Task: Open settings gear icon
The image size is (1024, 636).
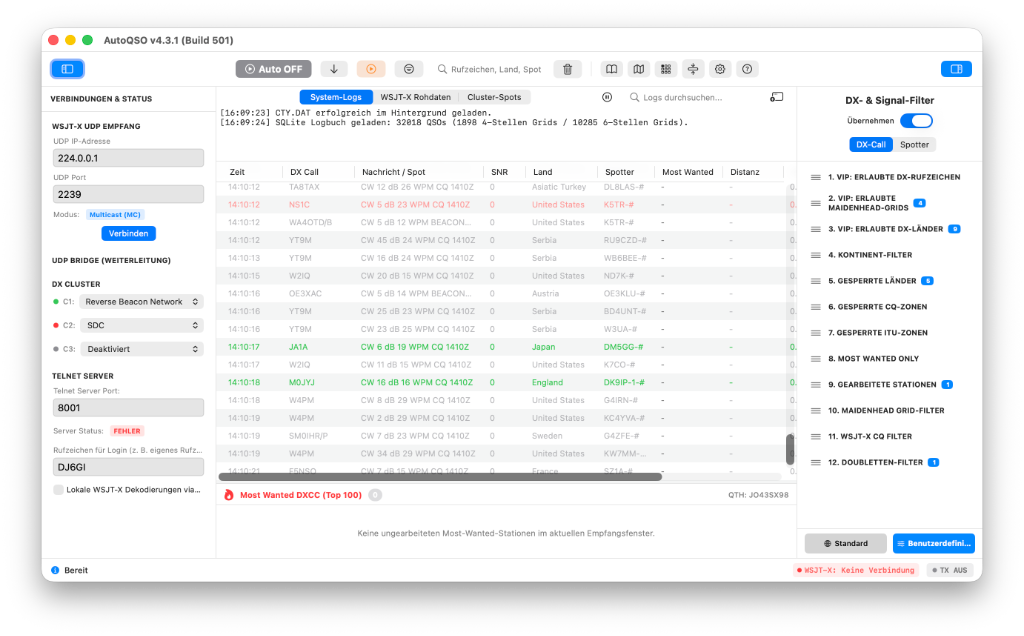Action: tap(720, 69)
